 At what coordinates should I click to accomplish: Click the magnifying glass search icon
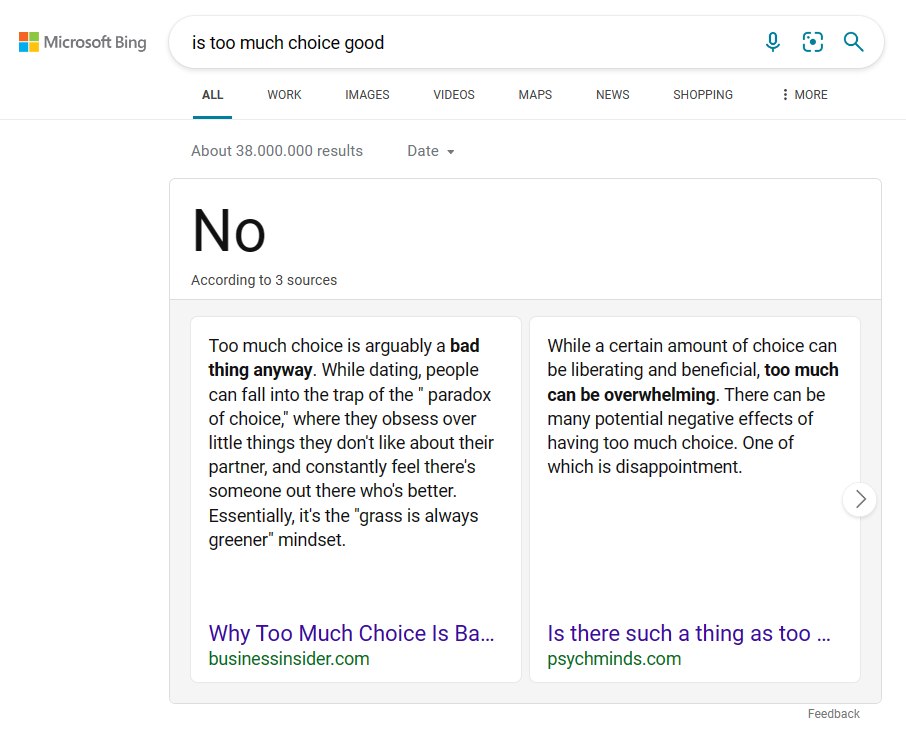coord(853,42)
